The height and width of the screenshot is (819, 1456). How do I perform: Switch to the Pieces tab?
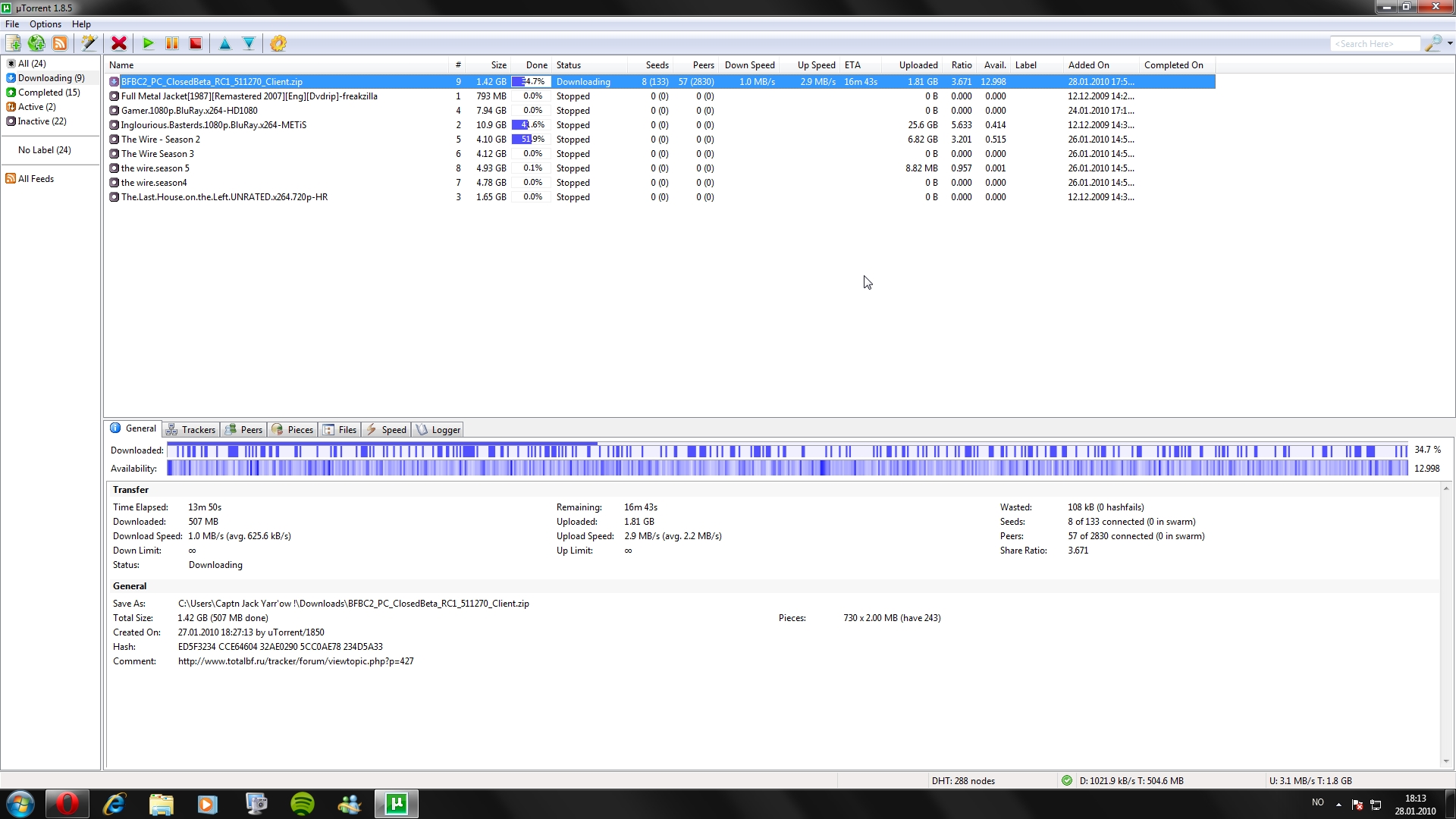(293, 430)
